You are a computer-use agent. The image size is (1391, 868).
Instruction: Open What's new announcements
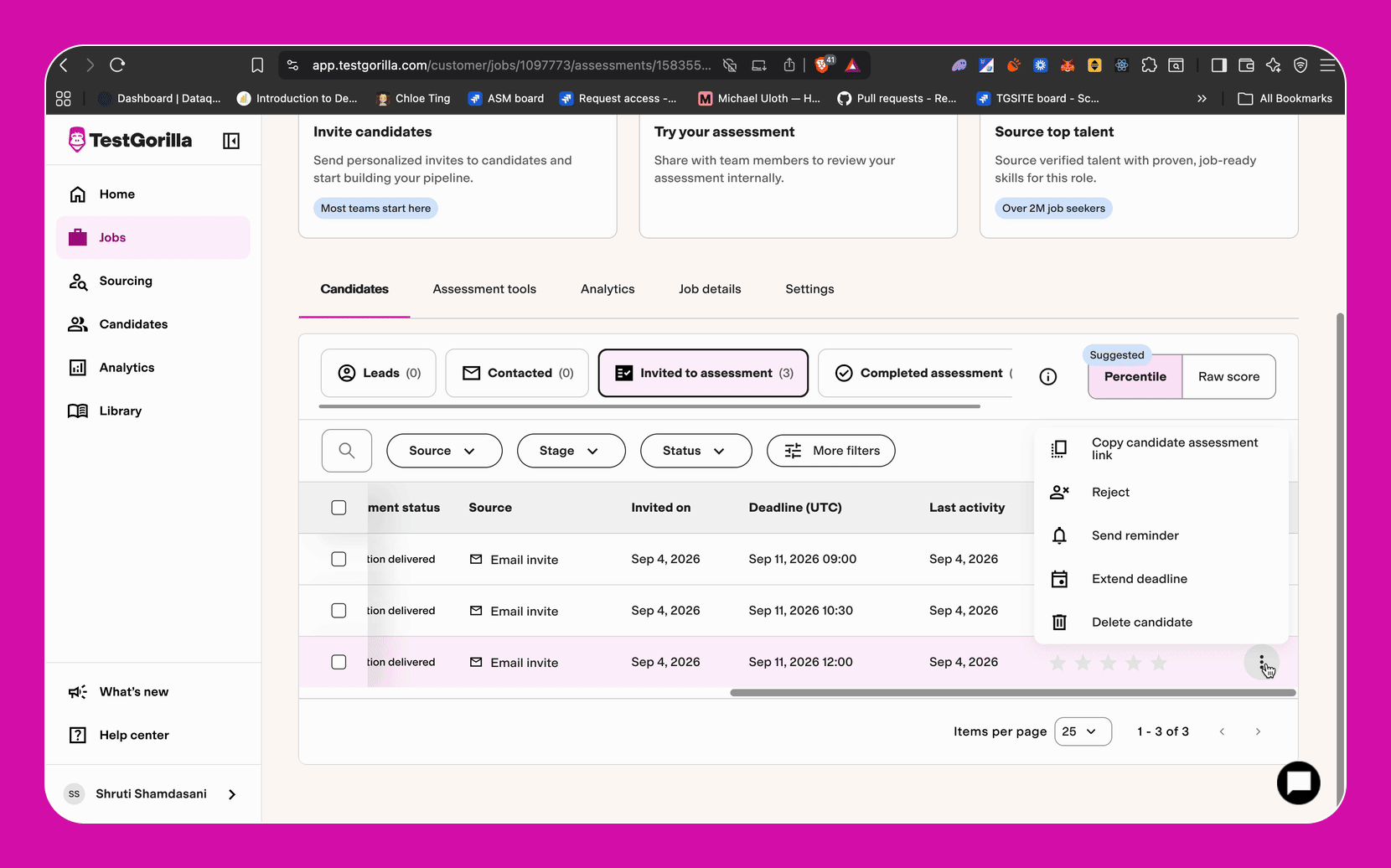(153, 692)
